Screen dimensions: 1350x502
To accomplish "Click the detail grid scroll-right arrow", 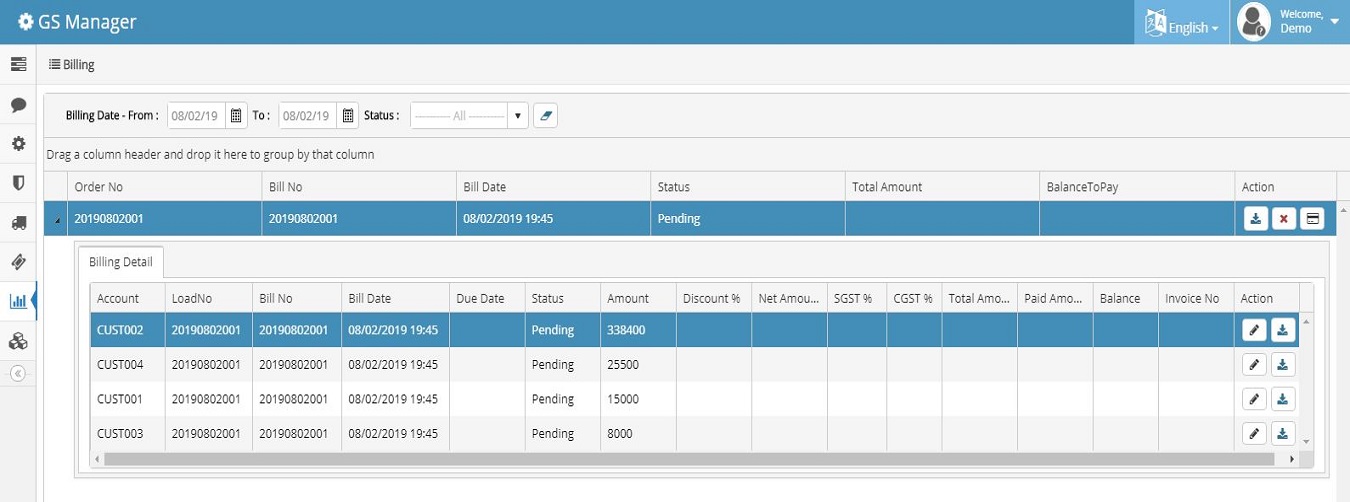I will [x=1291, y=459].
